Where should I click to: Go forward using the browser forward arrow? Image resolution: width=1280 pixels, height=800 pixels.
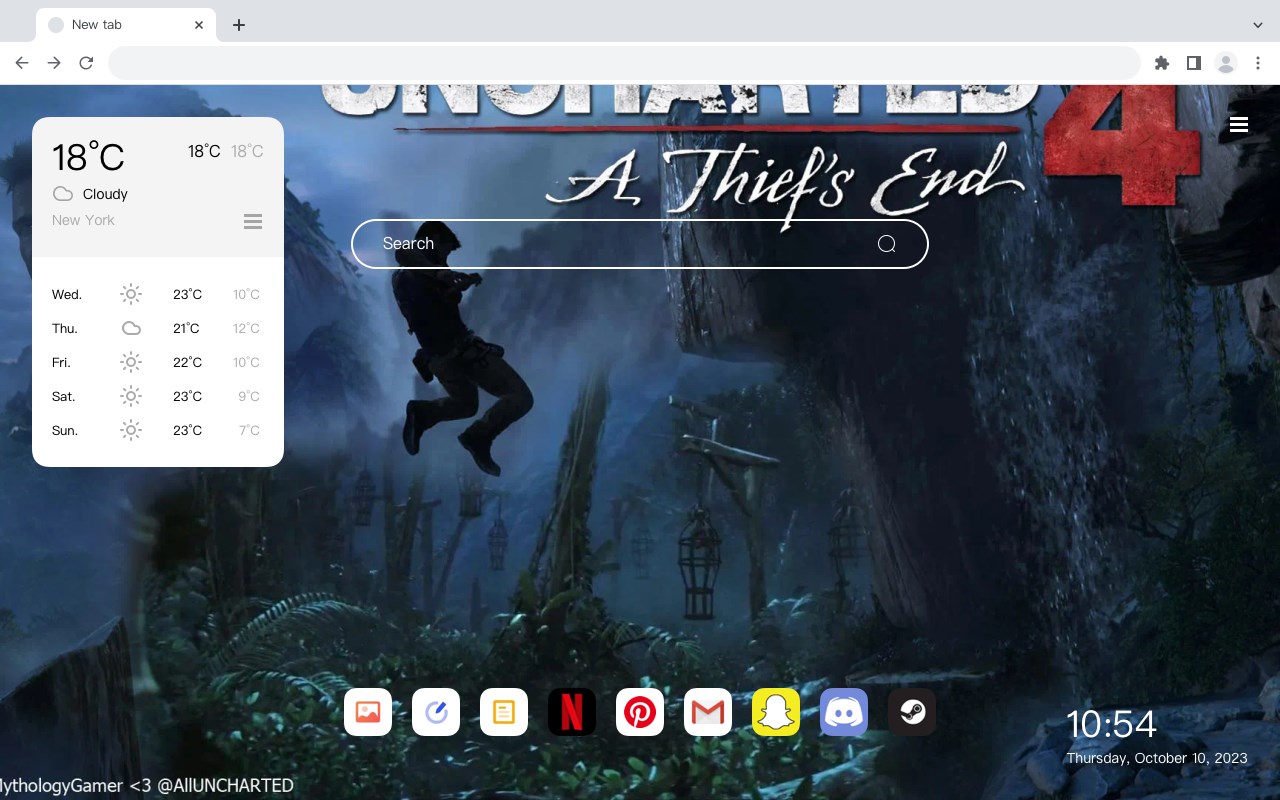54,63
